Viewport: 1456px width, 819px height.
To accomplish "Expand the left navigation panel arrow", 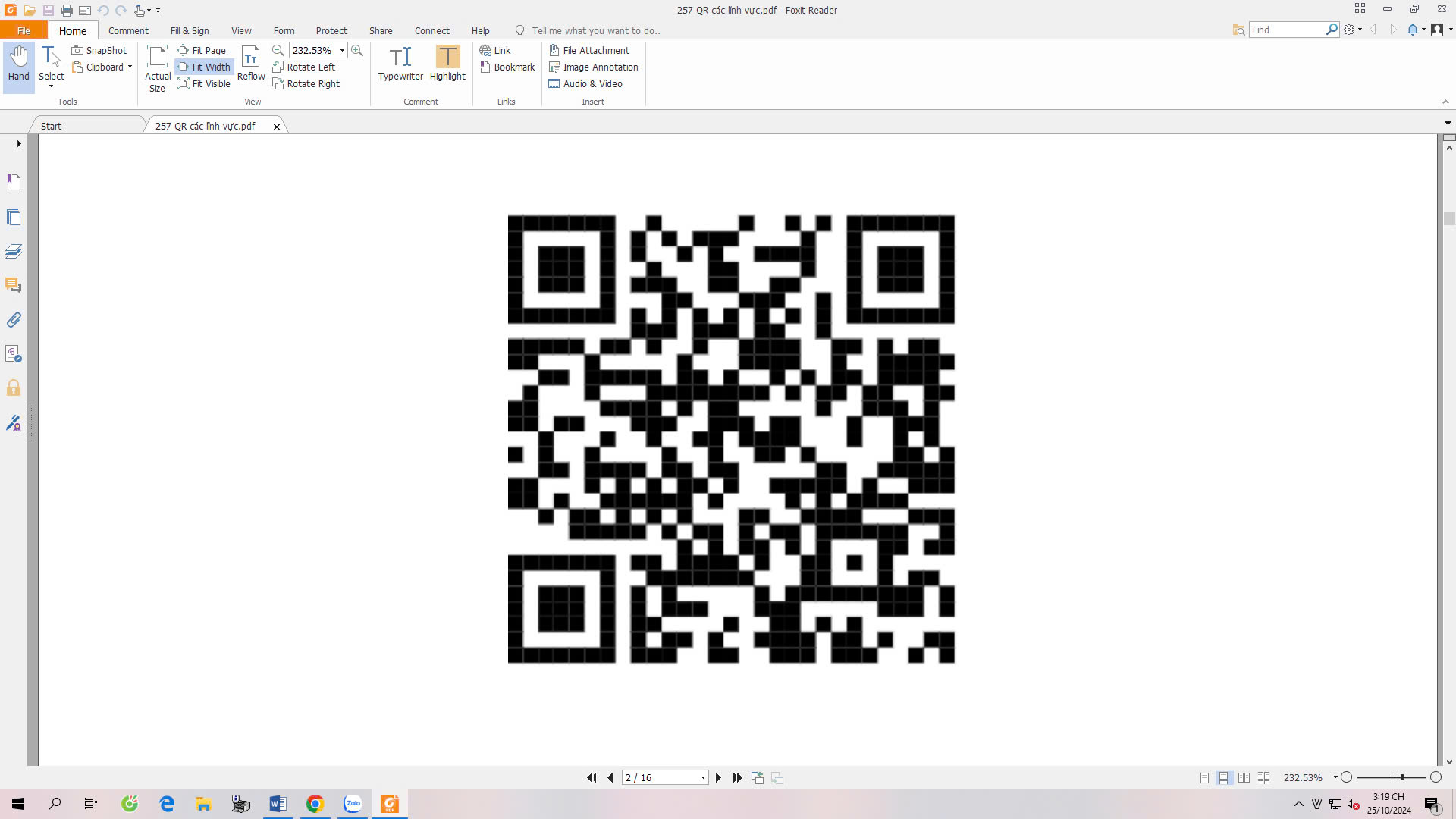I will (x=18, y=143).
